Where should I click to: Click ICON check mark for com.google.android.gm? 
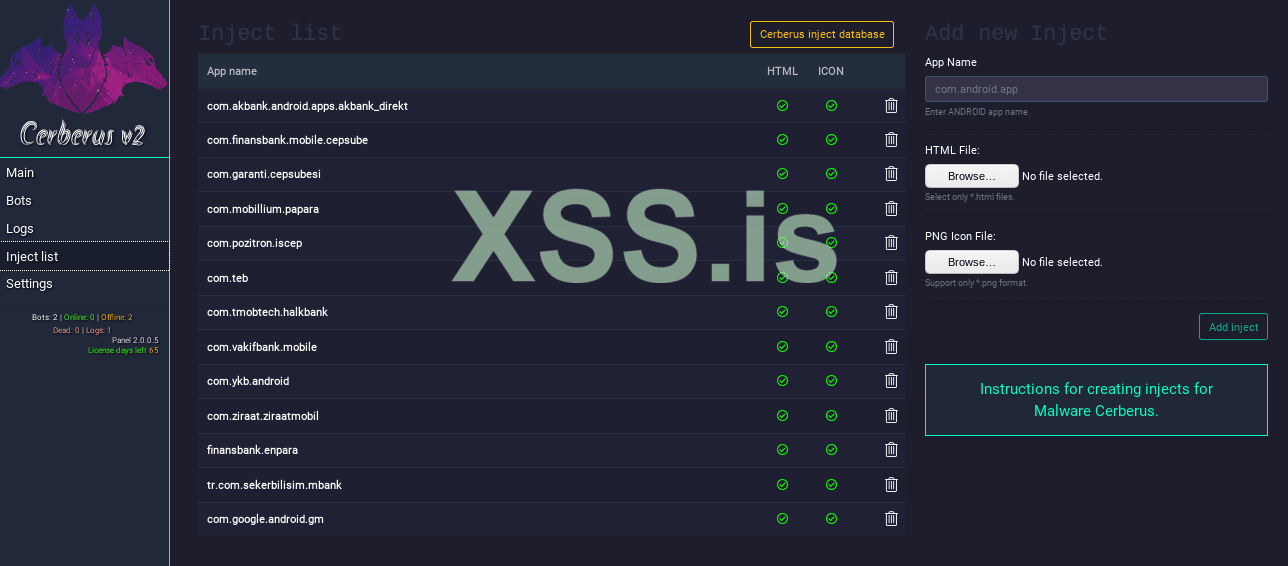tap(831, 519)
